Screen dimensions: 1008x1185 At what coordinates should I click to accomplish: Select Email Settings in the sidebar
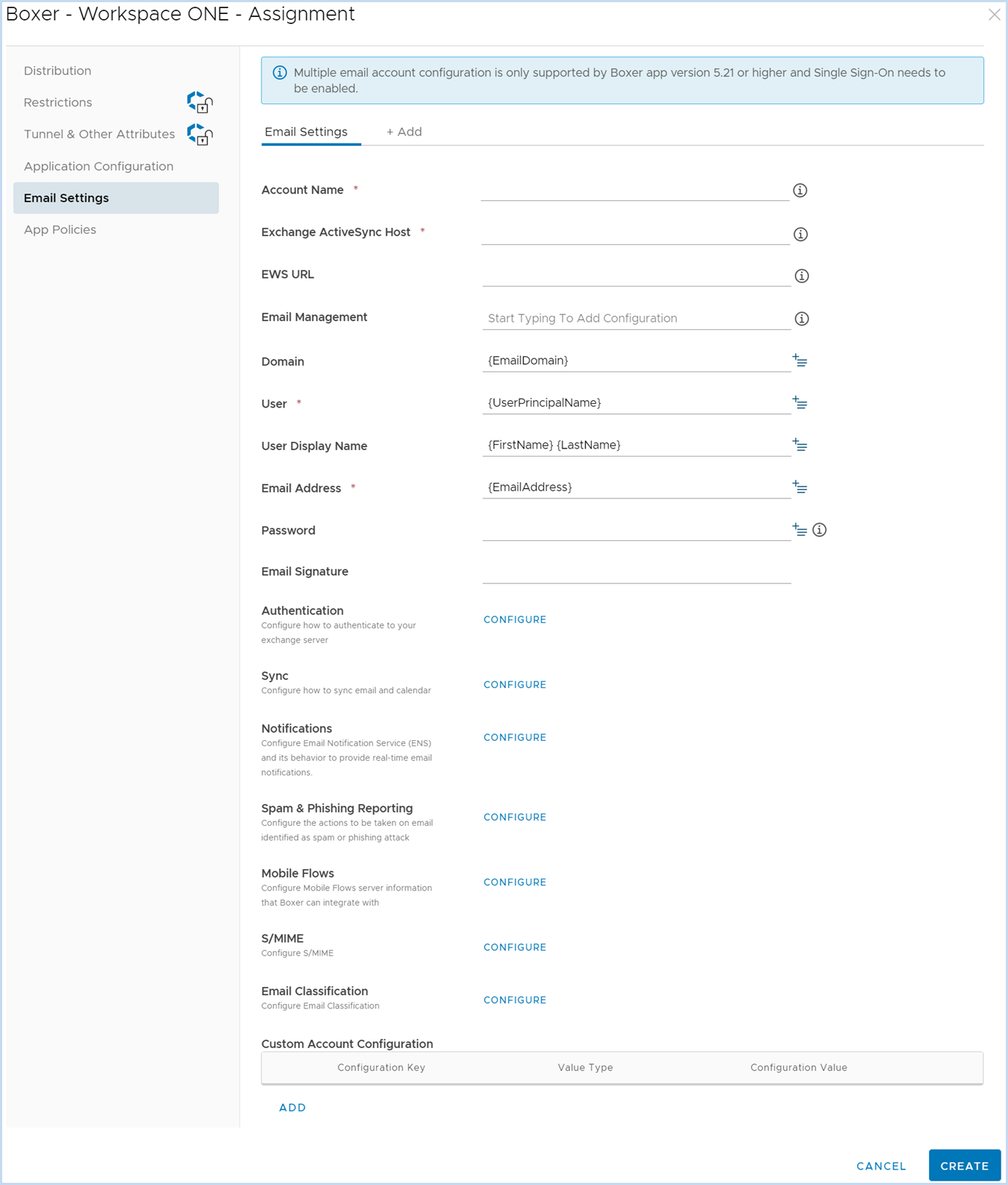(x=116, y=198)
